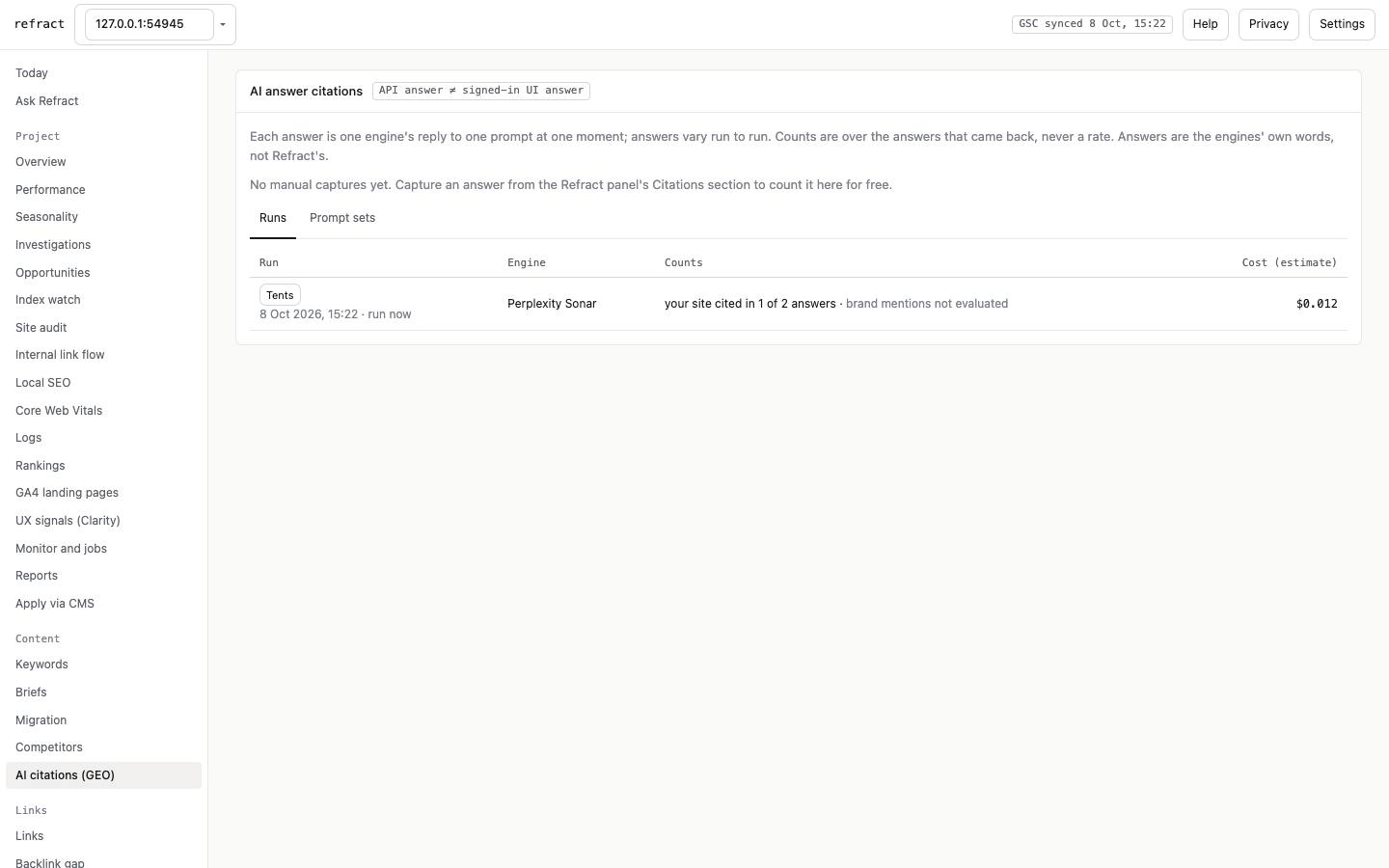Screen dimensions: 1389x868
Task: Click the Perplexity Sonar engine cell
Action: (x=552, y=304)
